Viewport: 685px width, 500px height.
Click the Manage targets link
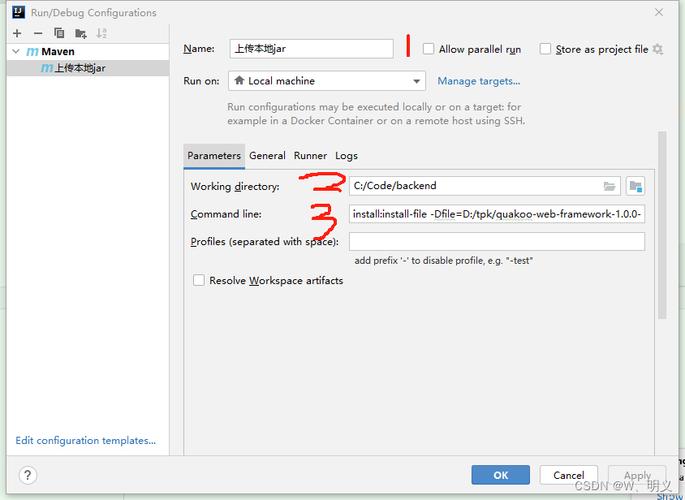pyautogui.click(x=479, y=81)
